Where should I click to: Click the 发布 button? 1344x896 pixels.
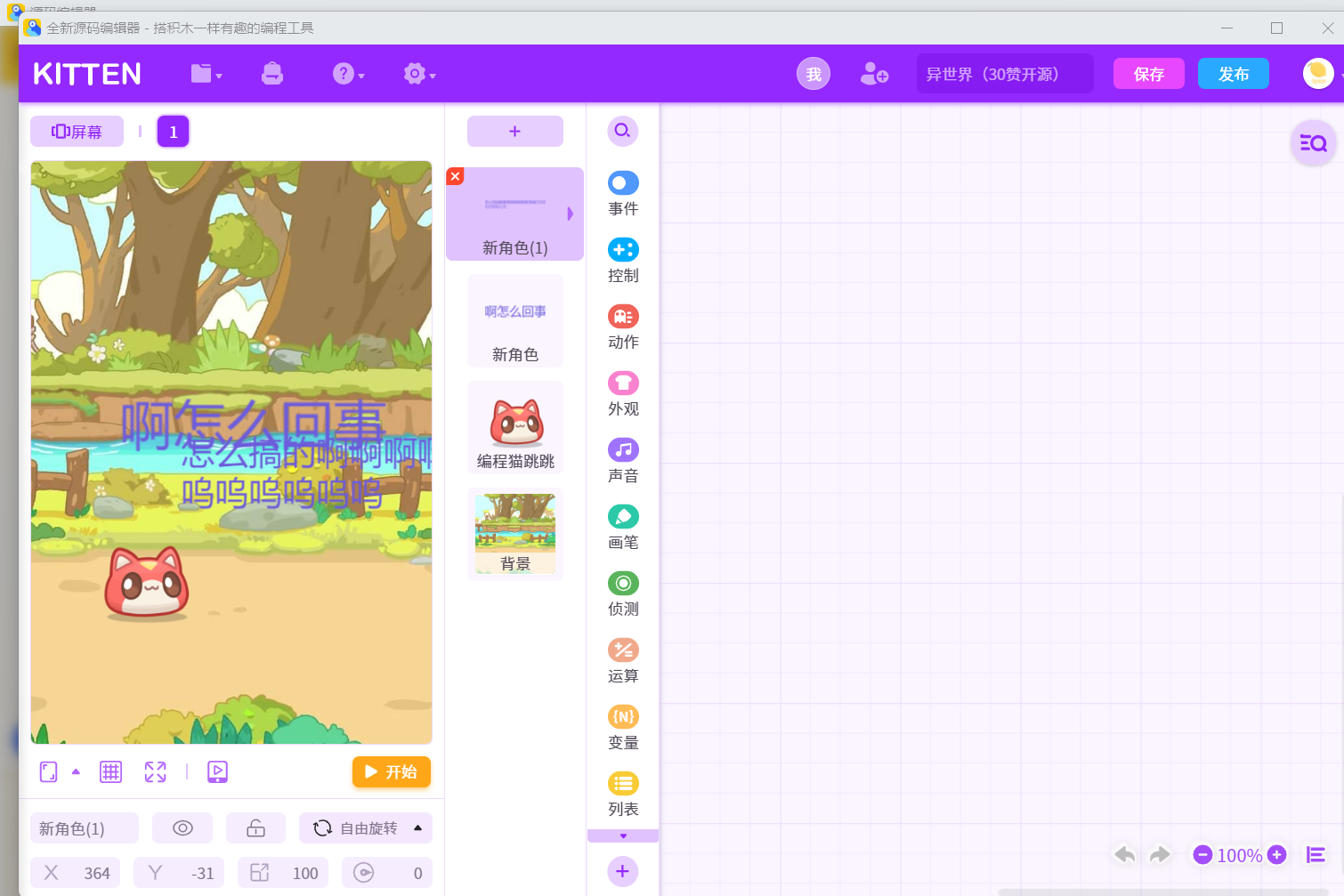pyautogui.click(x=1233, y=74)
